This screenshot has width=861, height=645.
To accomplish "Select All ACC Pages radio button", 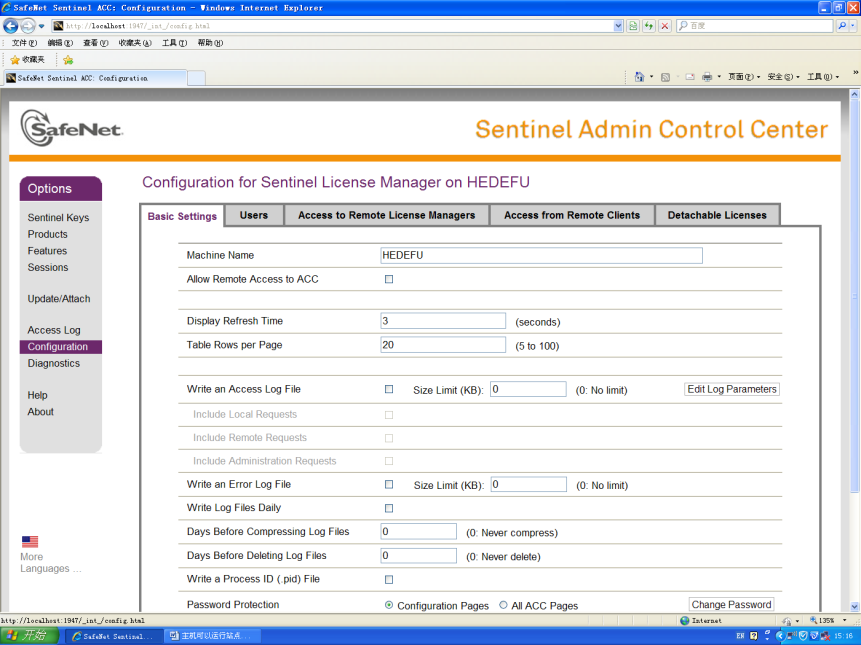I will (x=502, y=605).
